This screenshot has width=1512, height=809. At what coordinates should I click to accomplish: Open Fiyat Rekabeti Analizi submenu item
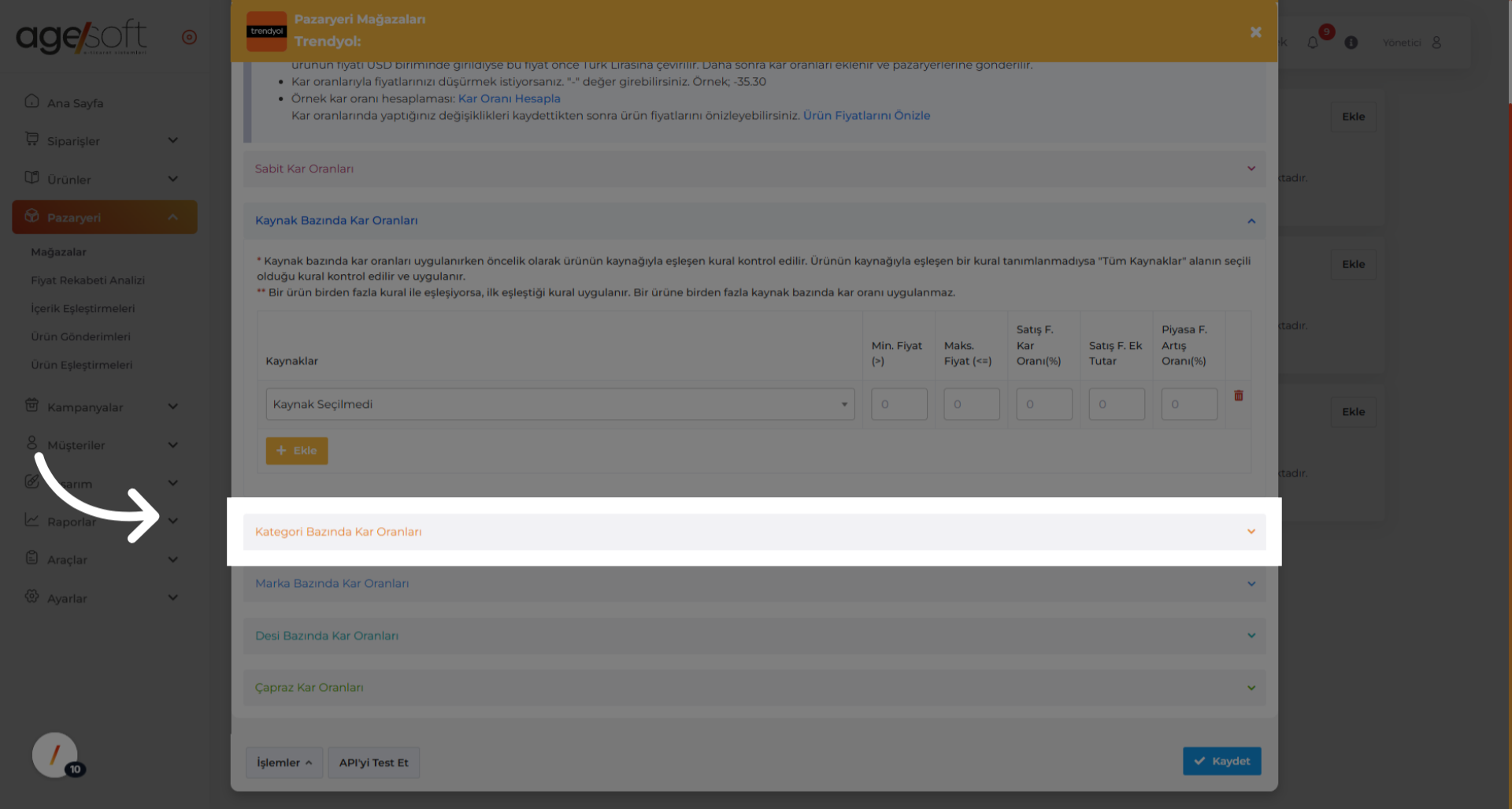[88, 280]
